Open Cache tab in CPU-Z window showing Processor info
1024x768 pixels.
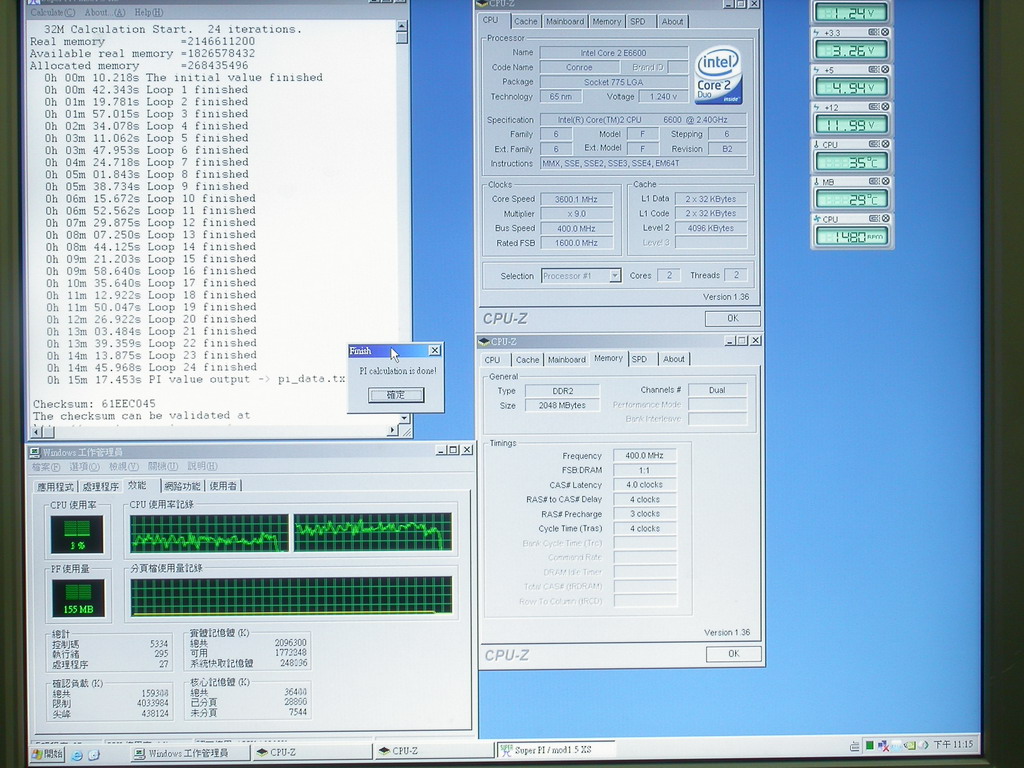526,22
